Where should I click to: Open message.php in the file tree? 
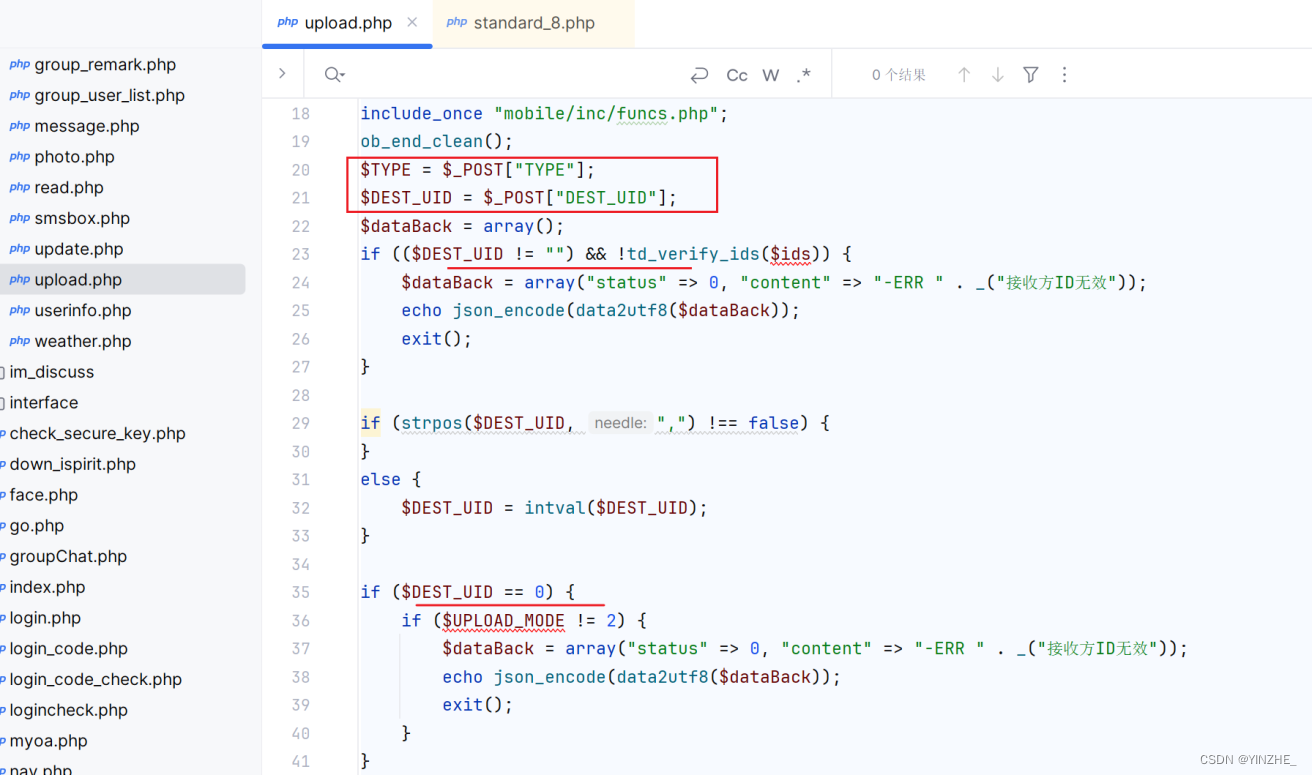[x=87, y=126]
